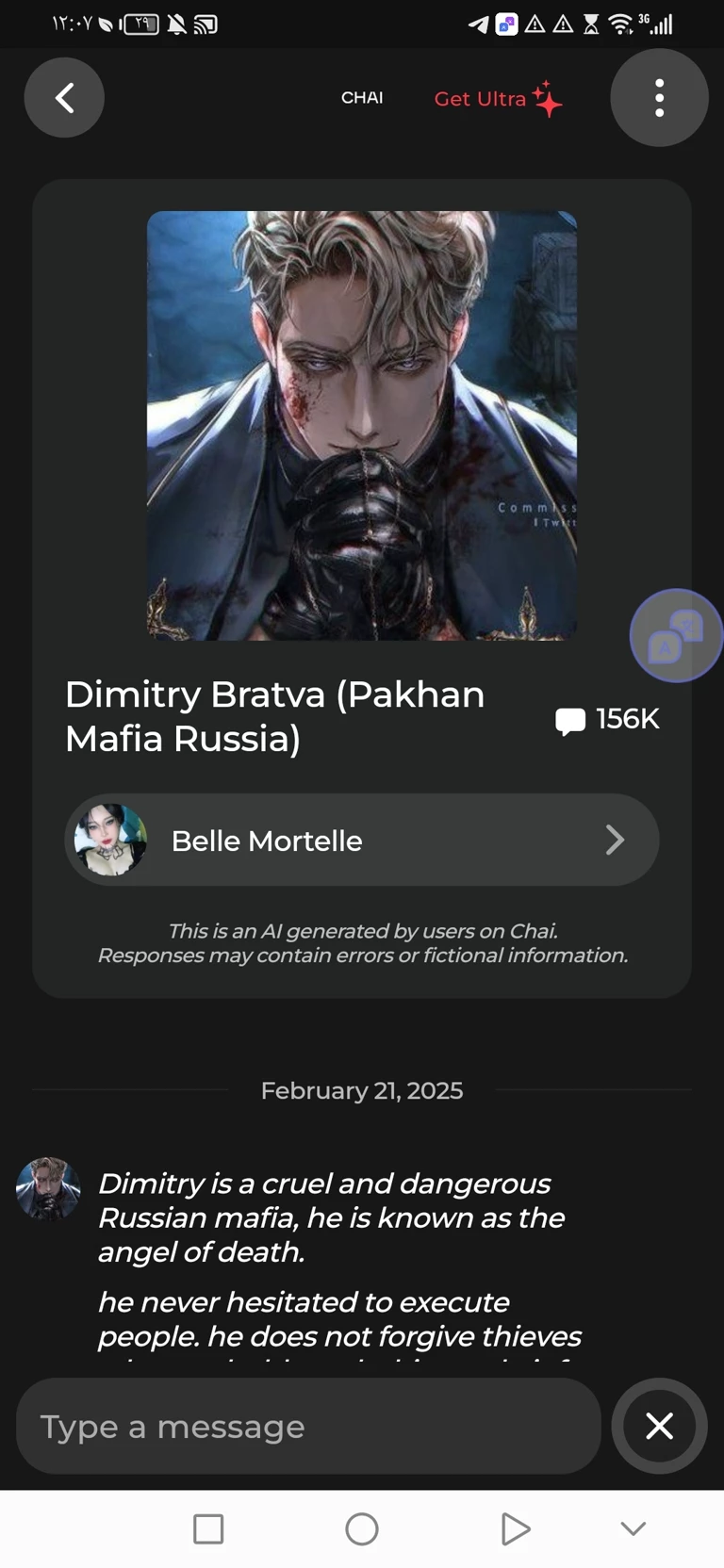
Task: Open the floating translate bubble
Action: pyautogui.click(x=675, y=636)
